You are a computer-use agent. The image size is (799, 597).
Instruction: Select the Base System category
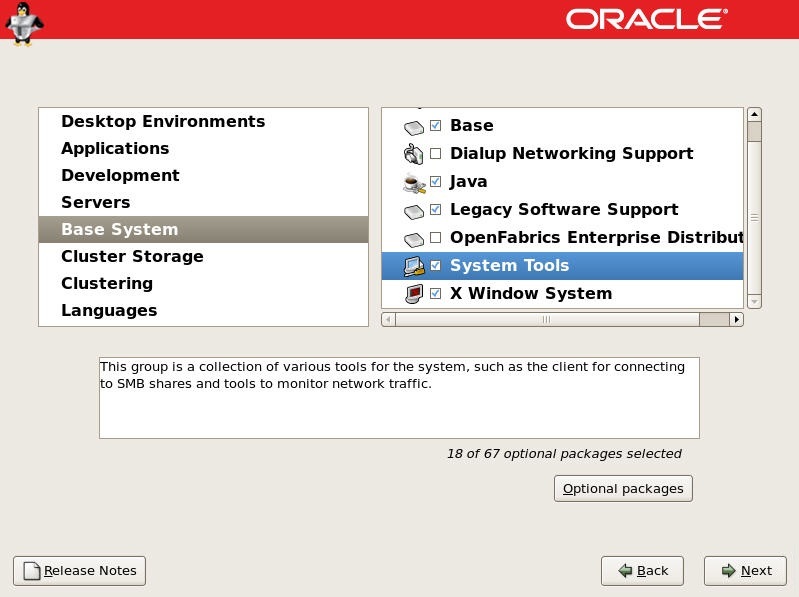[x=203, y=229]
